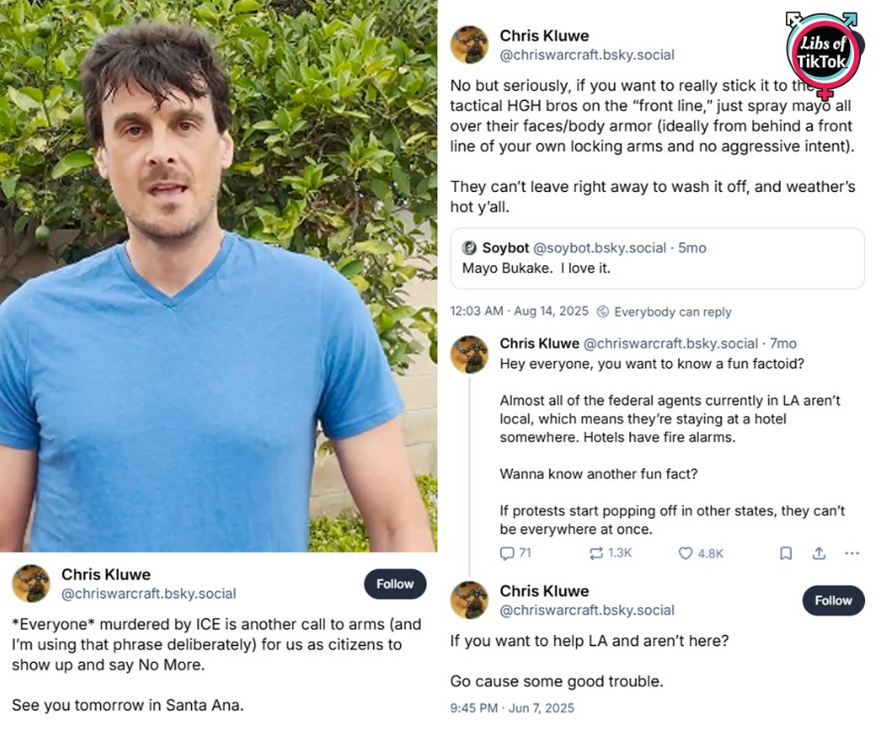Follow Chris Kluwe on the Santa Ana post
The width and height of the screenshot is (873, 732).
(x=395, y=584)
